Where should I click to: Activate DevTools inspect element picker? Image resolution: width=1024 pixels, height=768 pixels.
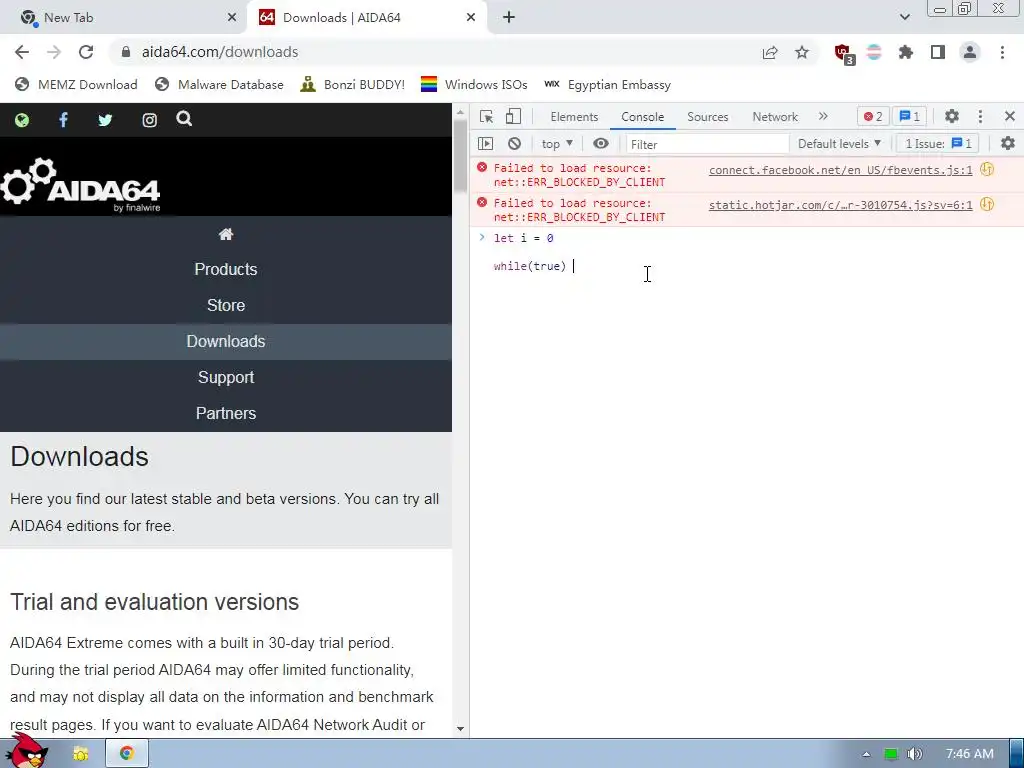pos(486,116)
